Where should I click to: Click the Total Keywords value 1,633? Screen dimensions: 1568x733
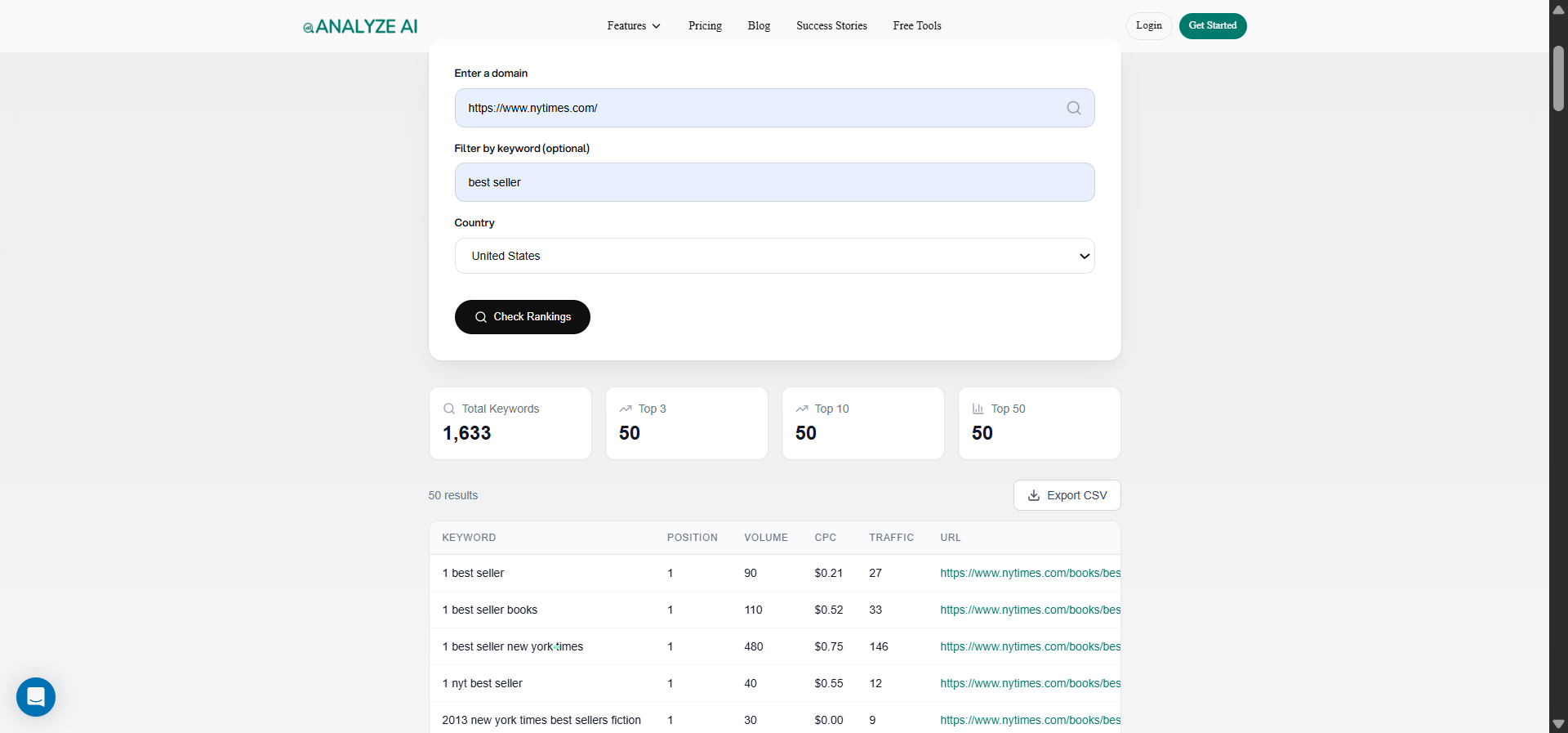(x=467, y=433)
